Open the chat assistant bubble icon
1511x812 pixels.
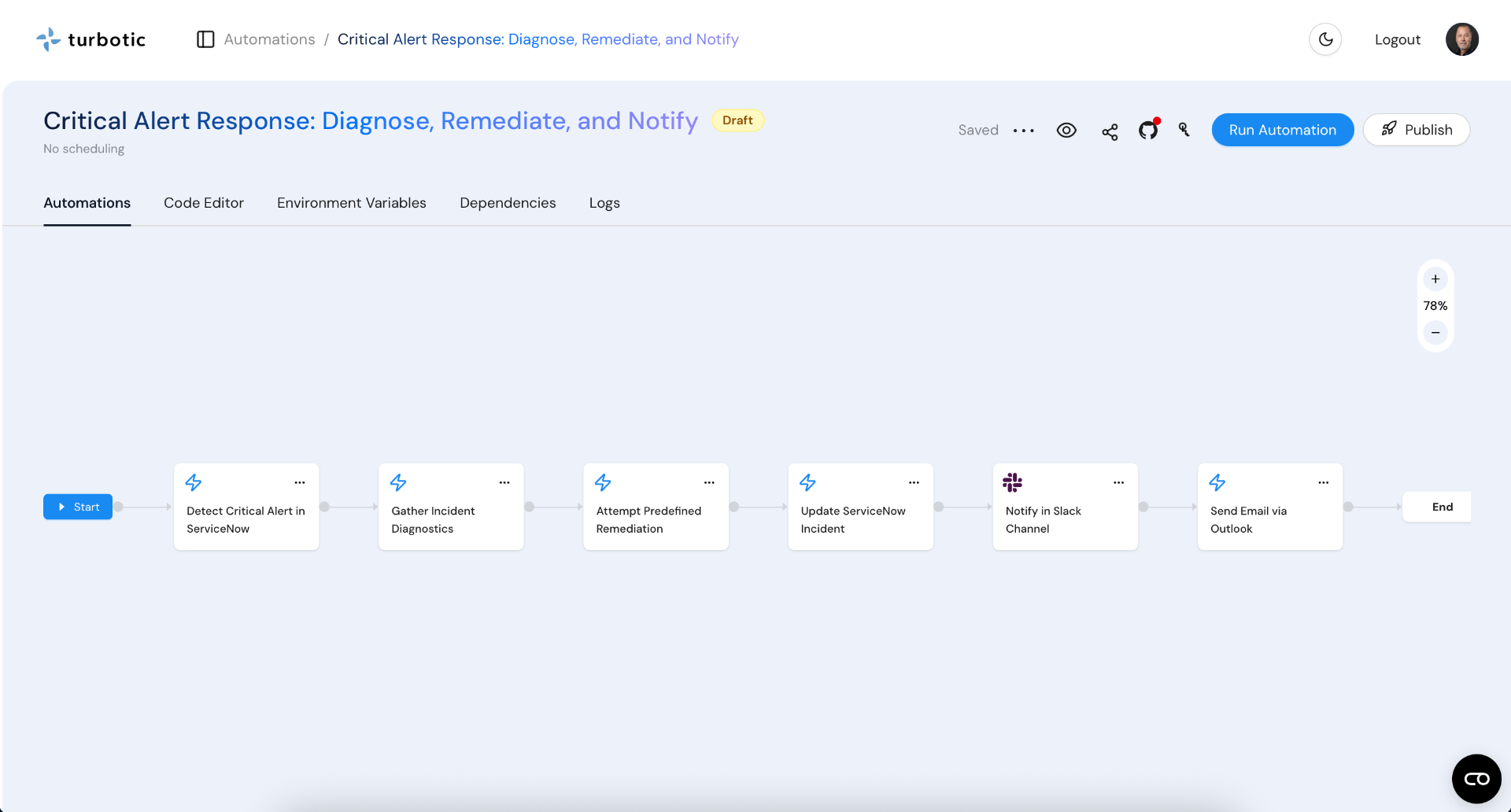pos(1476,779)
